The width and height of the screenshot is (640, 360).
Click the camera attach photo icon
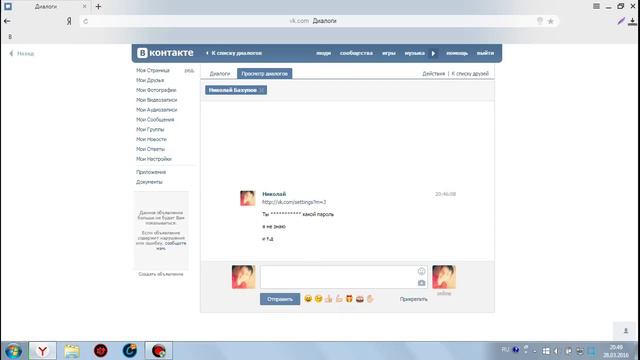point(422,283)
